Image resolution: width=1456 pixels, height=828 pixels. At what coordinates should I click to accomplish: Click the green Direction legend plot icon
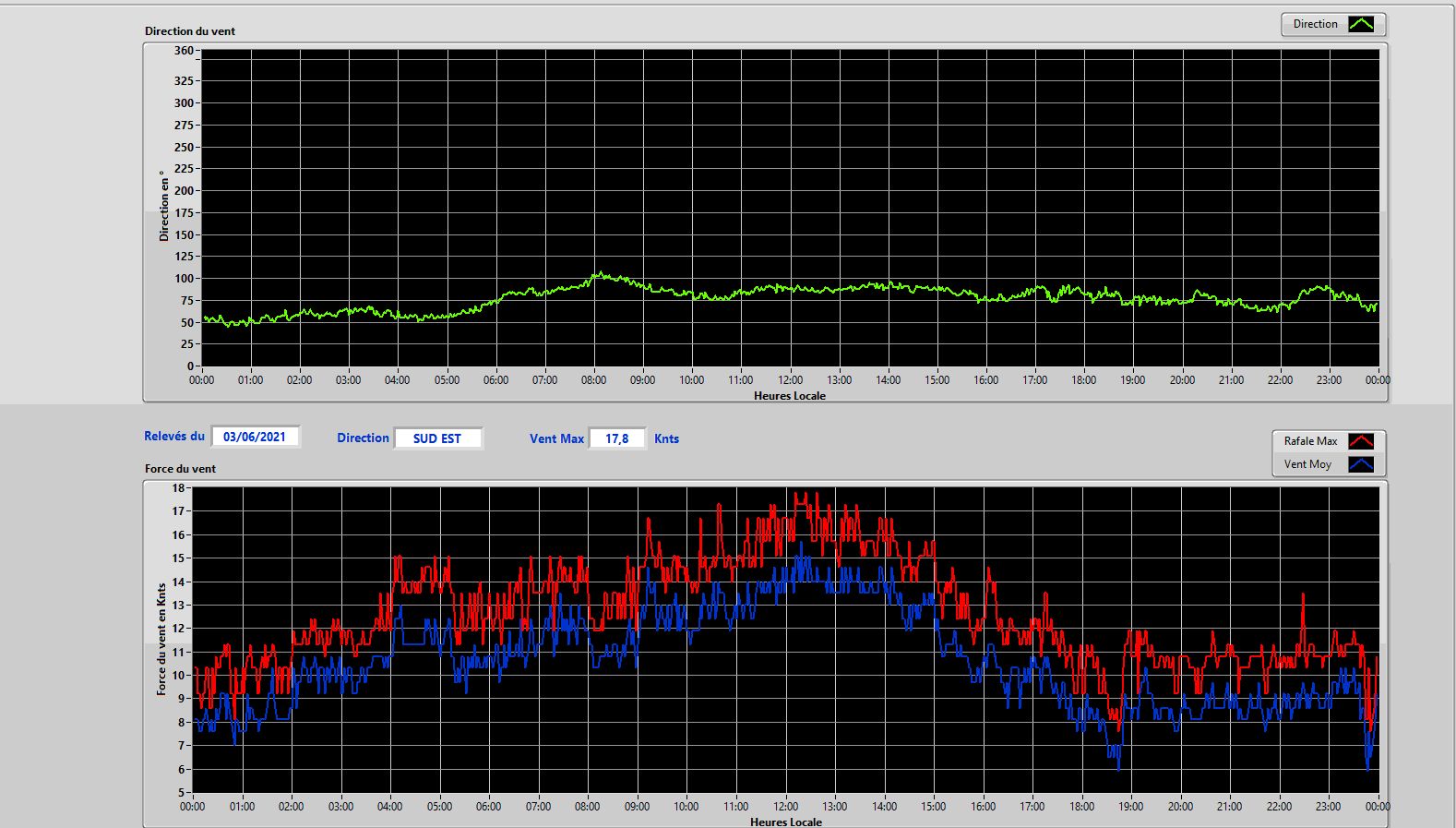coord(1361,24)
